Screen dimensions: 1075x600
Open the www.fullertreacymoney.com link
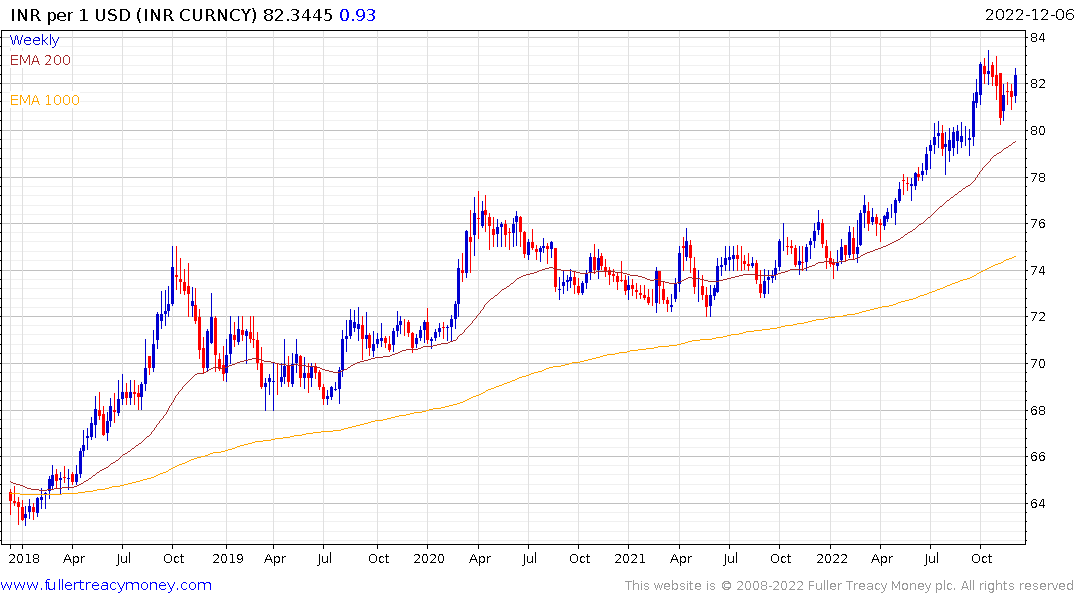106,586
